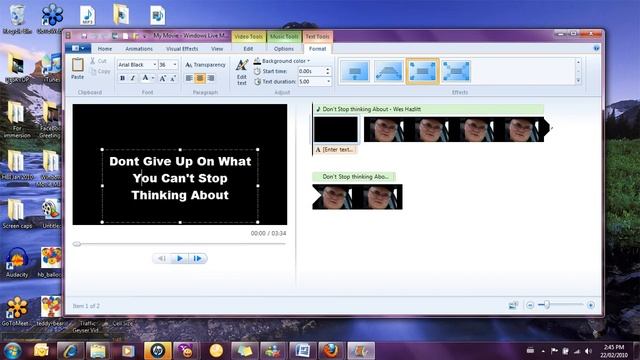Screen dimensions: 640x360
Task: Select center text alignment
Action: click(x=200, y=78)
